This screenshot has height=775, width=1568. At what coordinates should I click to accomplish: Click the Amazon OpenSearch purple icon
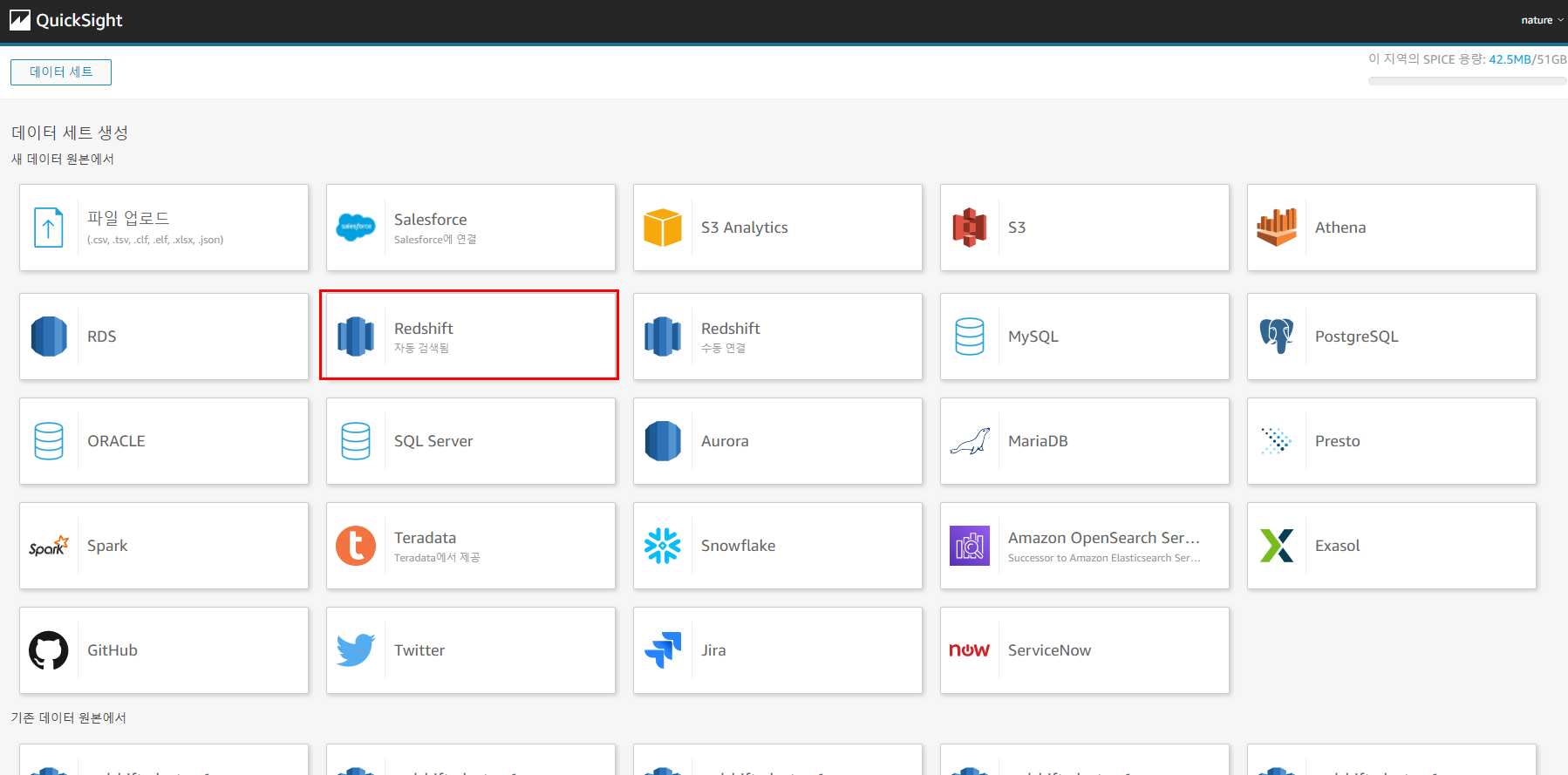tap(970, 546)
